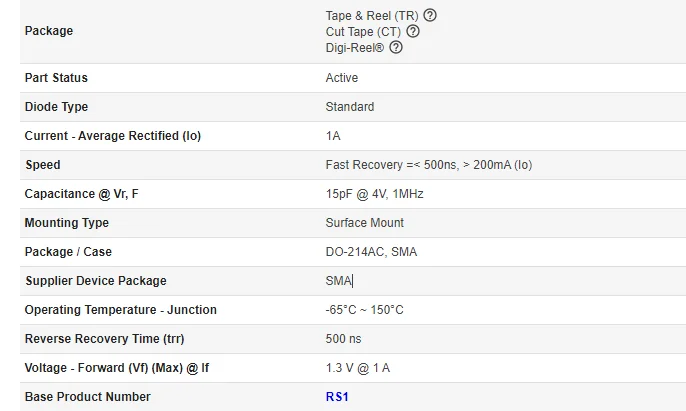
Task: Select the 500 ns reverse recovery value
Action: pos(343,339)
